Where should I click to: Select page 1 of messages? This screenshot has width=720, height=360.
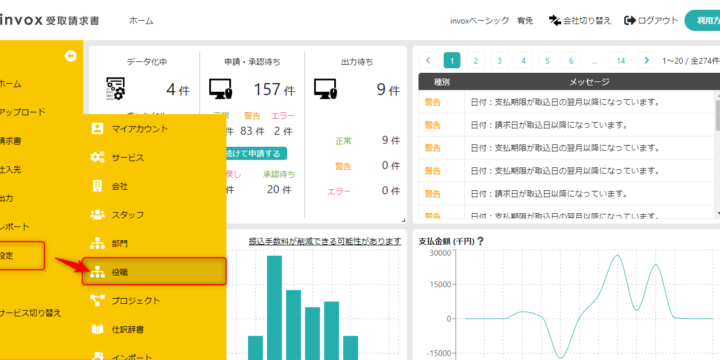coord(452,60)
